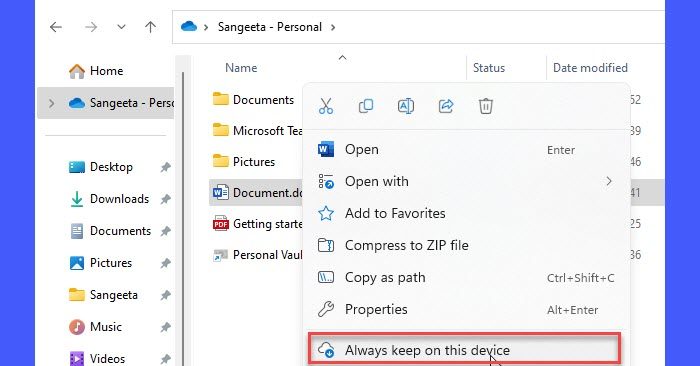This screenshot has width=700, height=366.
Task: Select the Personal Vault shortcut
Action: pos(257,255)
